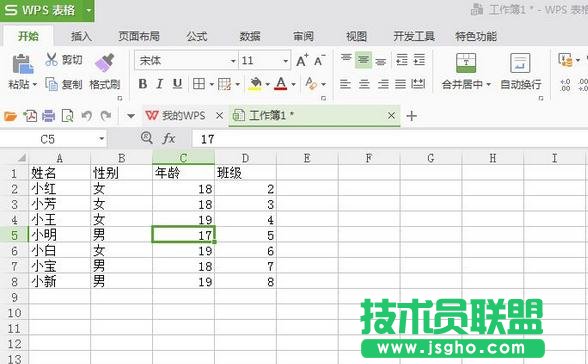Click the C5 Name Box field

[x=48, y=139]
